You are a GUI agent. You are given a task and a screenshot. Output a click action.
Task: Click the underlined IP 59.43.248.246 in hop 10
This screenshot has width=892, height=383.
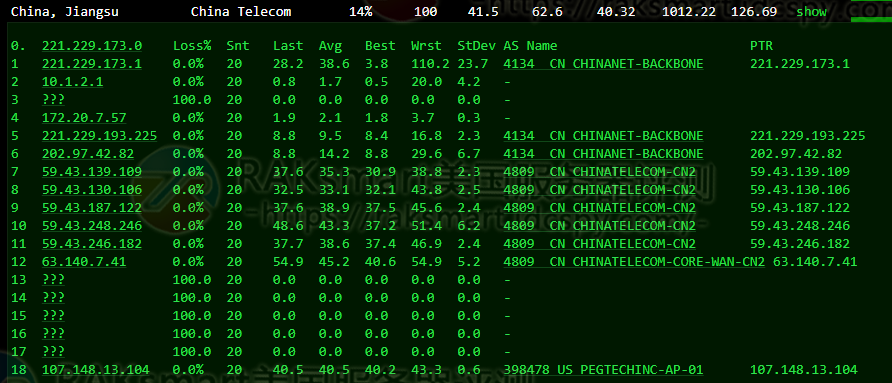coord(92,226)
